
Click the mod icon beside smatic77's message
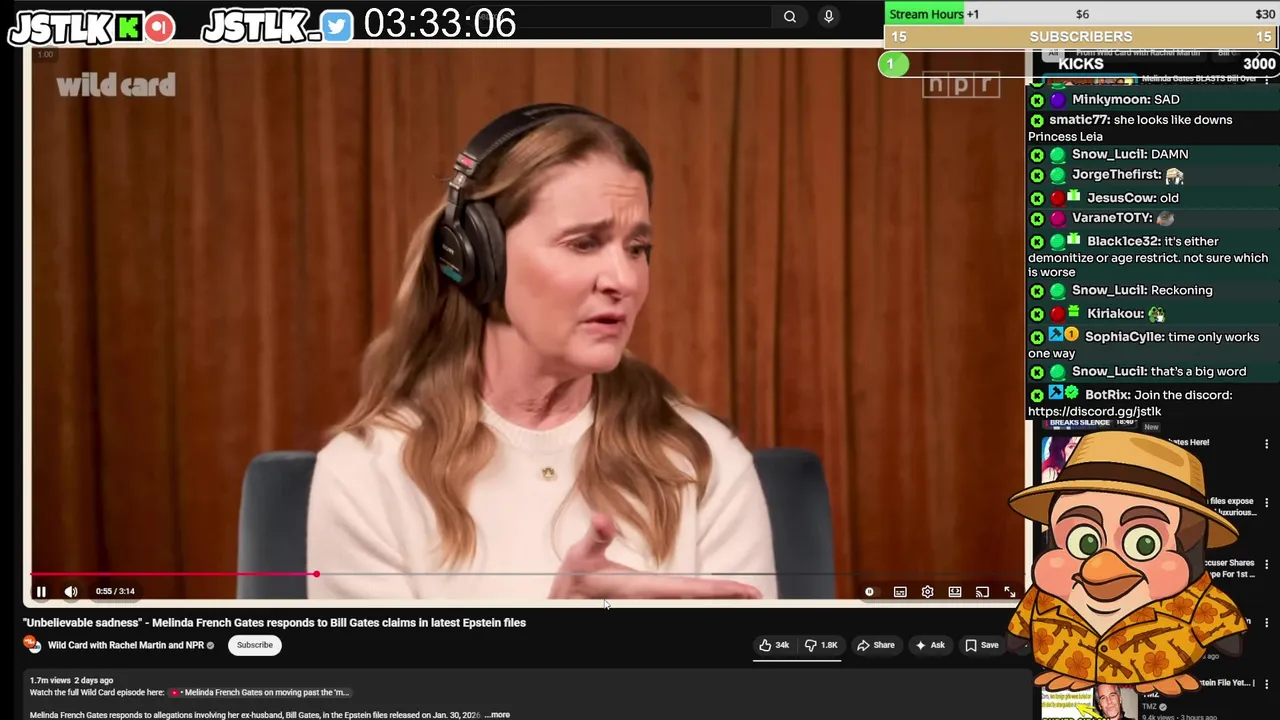click(1037, 120)
